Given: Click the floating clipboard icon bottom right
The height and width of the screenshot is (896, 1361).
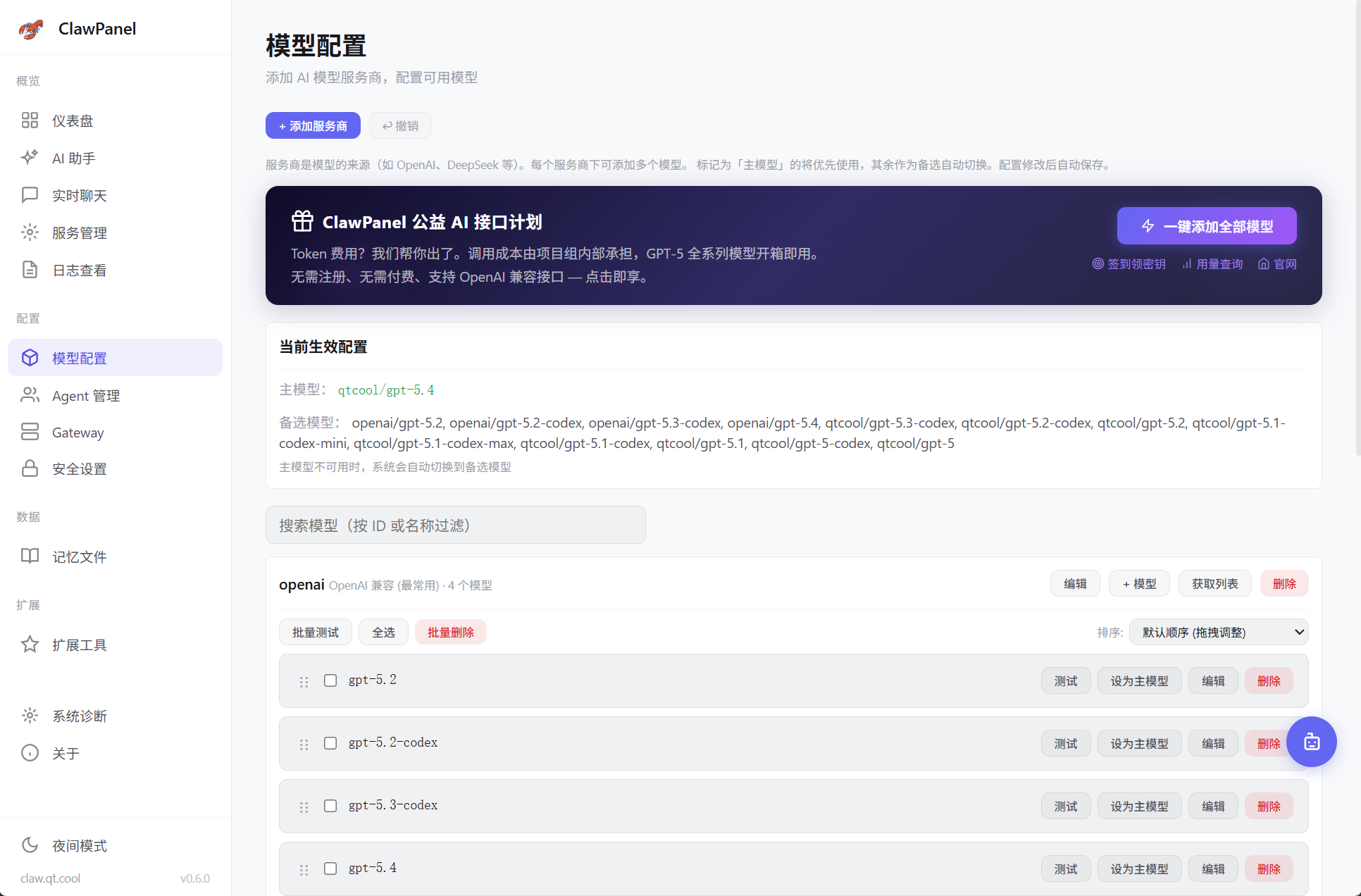Looking at the screenshot, I should 1312,742.
